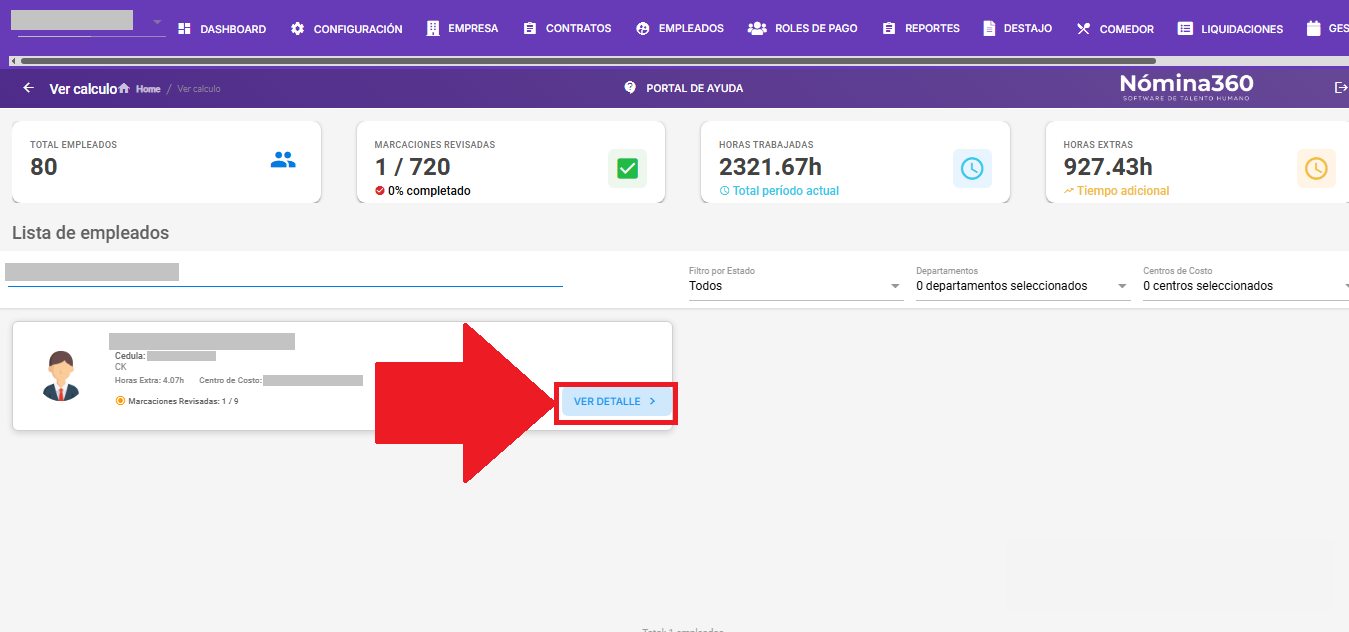Viewport: 1349px width, 632px height.
Task: Select the Empleados menu
Action: click(680, 29)
